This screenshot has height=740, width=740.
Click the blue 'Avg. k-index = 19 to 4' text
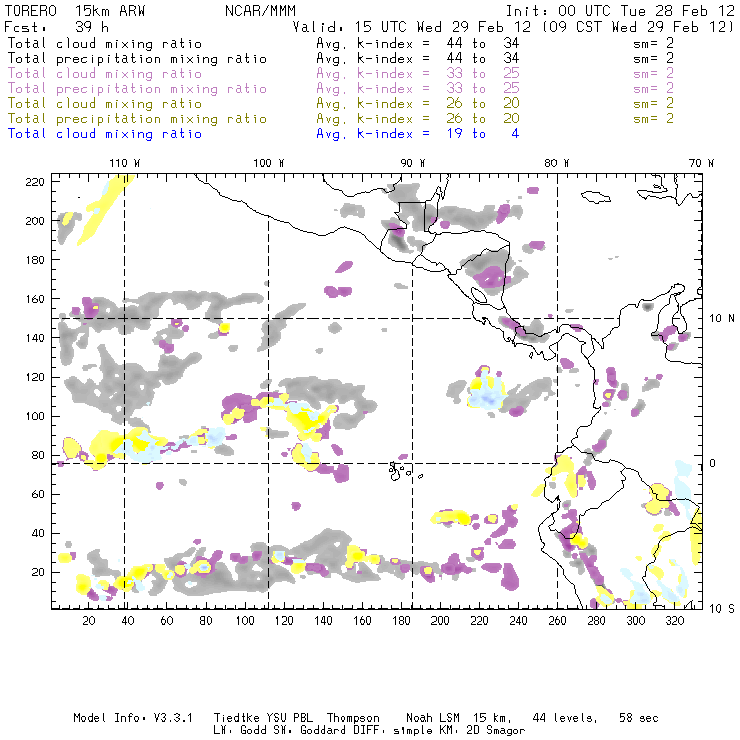[x=418, y=134]
